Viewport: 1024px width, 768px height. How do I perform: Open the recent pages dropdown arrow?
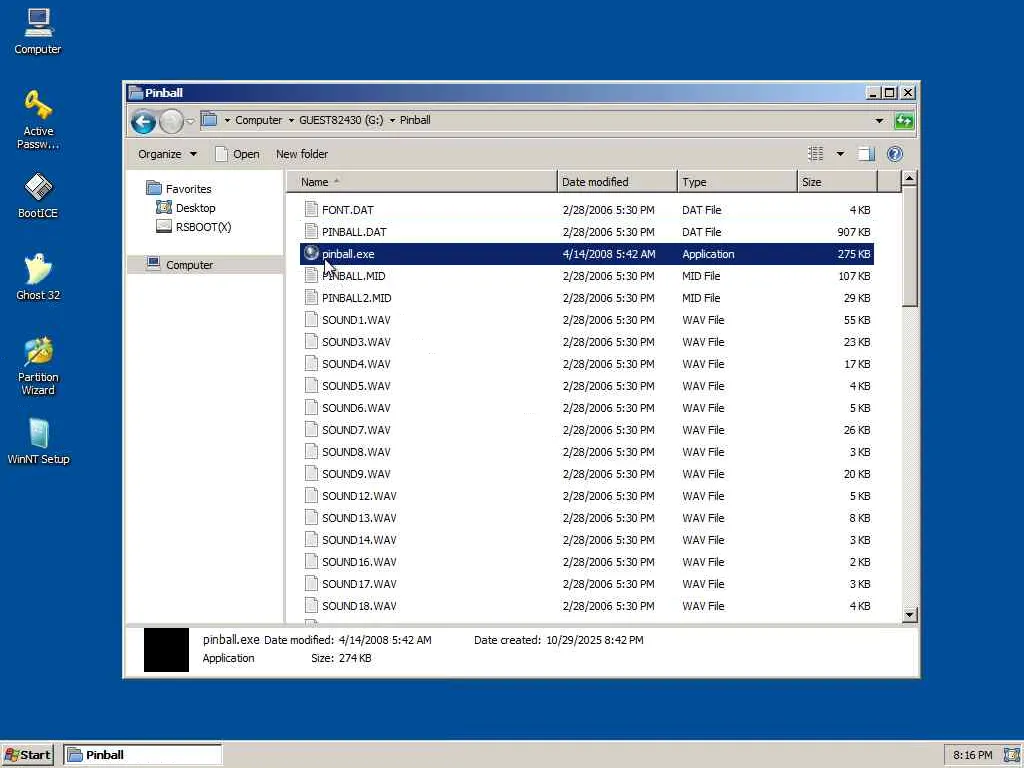(x=190, y=121)
